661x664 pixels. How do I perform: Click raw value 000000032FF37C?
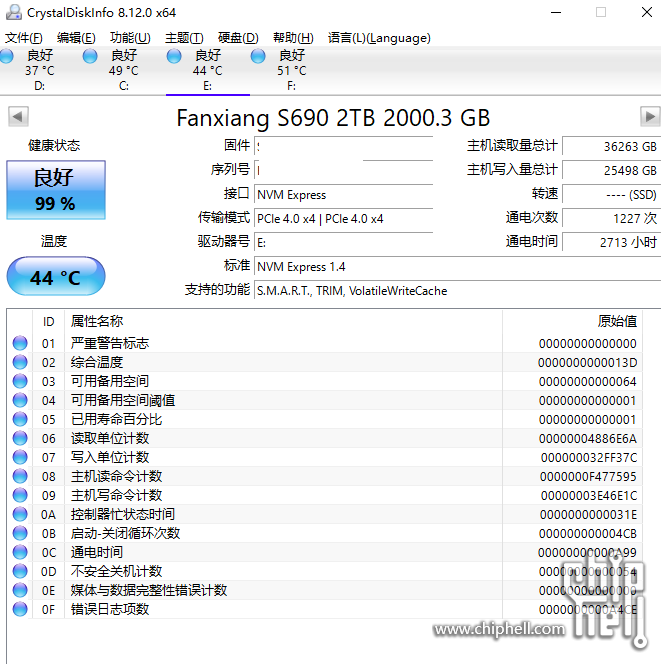point(589,458)
